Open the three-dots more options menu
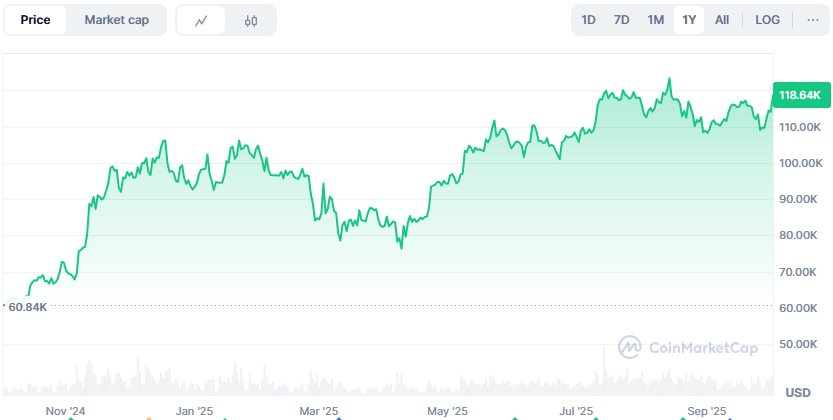Image resolution: width=833 pixels, height=420 pixels. pos(811,20)
